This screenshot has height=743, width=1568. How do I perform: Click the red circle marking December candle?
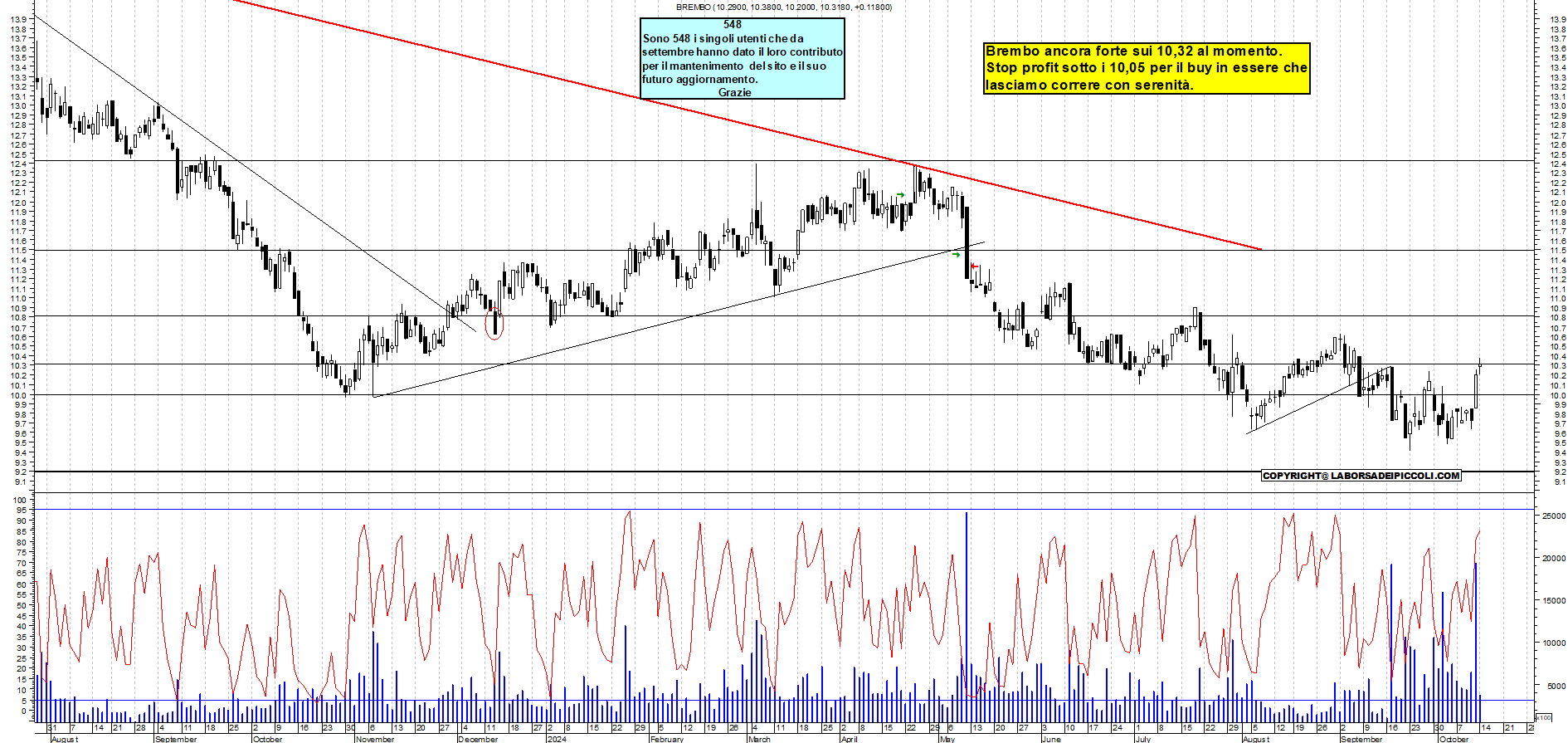coord(494,323)
